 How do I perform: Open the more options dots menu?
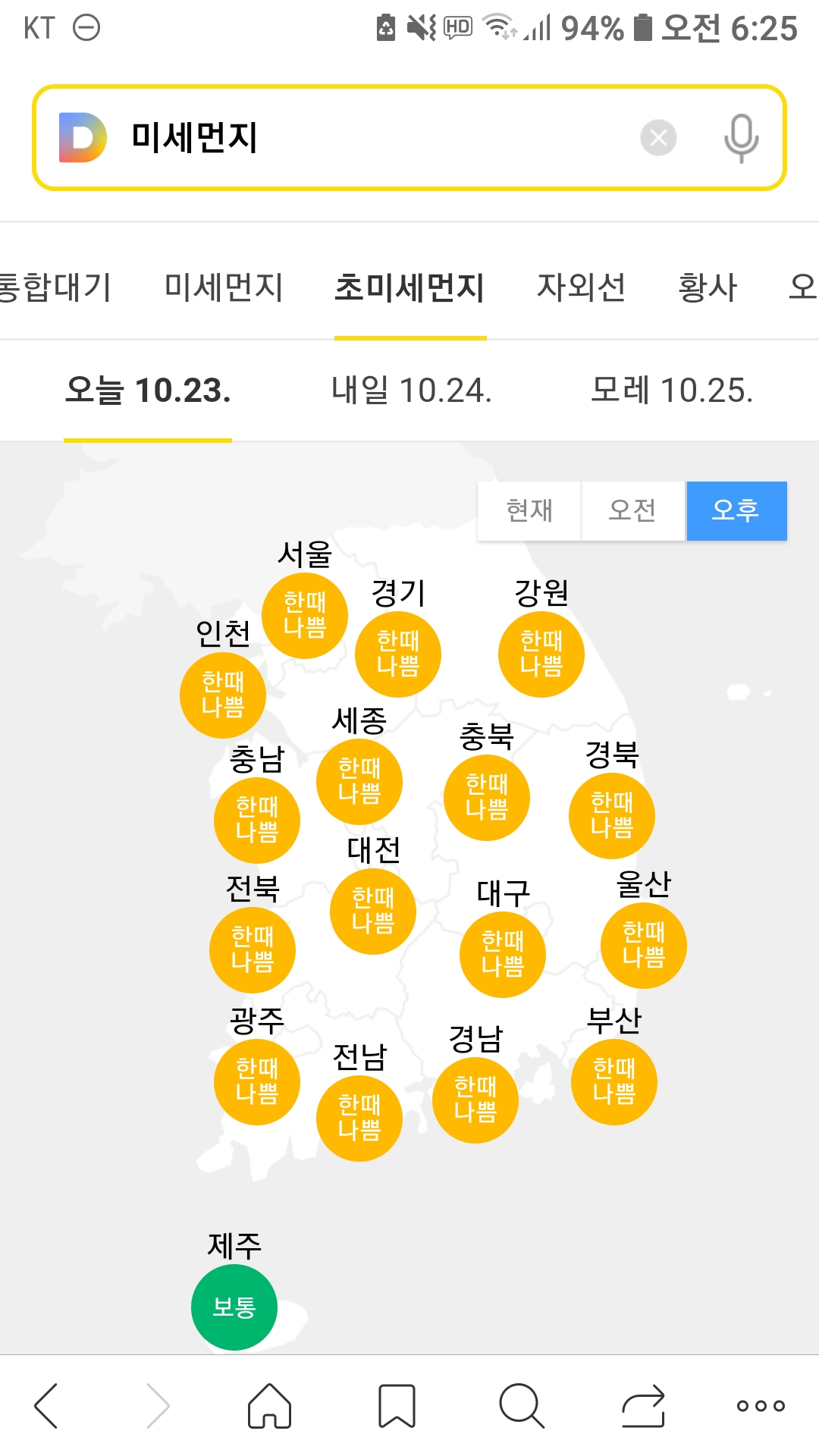coord(761,1405)
